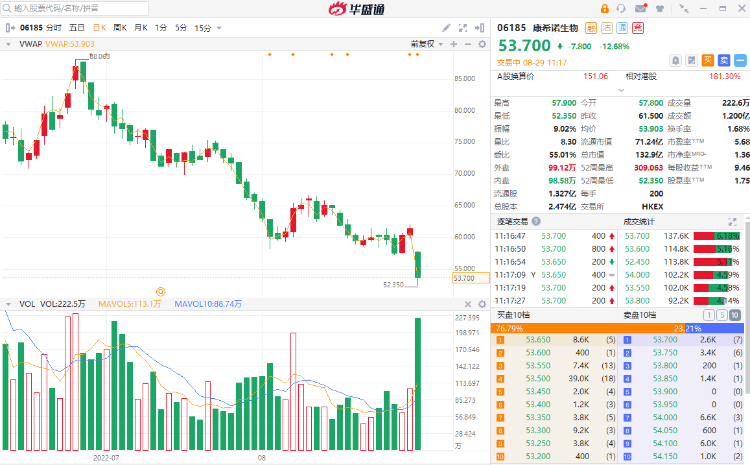Click the 卖盘10档 header
Screen dimensions: 750x465
[640, 315]
